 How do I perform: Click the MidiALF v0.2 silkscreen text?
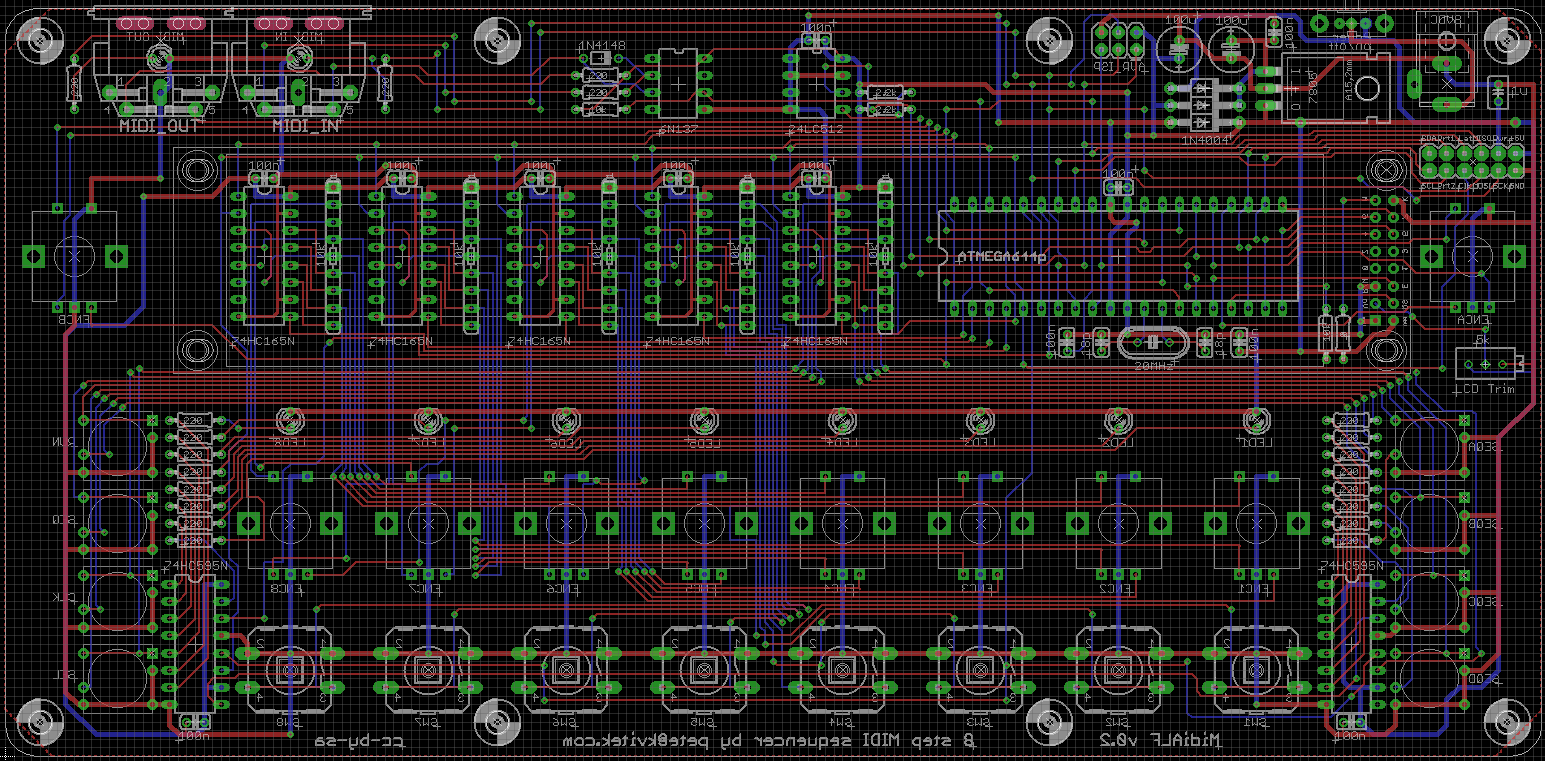pyautogui.click(x=1162, y=741)
